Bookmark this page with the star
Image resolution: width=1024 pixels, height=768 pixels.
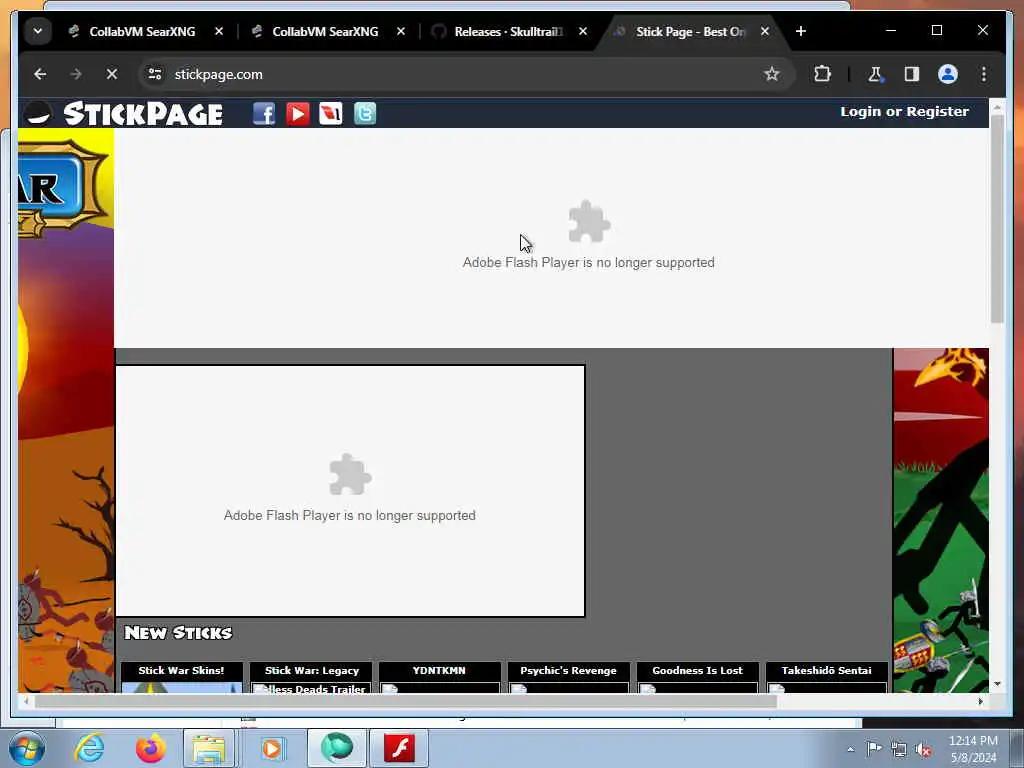(772, 74)
